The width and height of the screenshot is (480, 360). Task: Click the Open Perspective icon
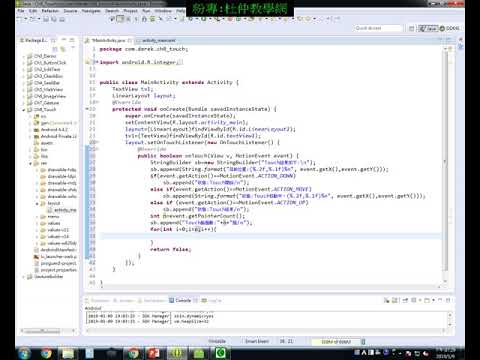pyautogui.click(x=411, y=28)
